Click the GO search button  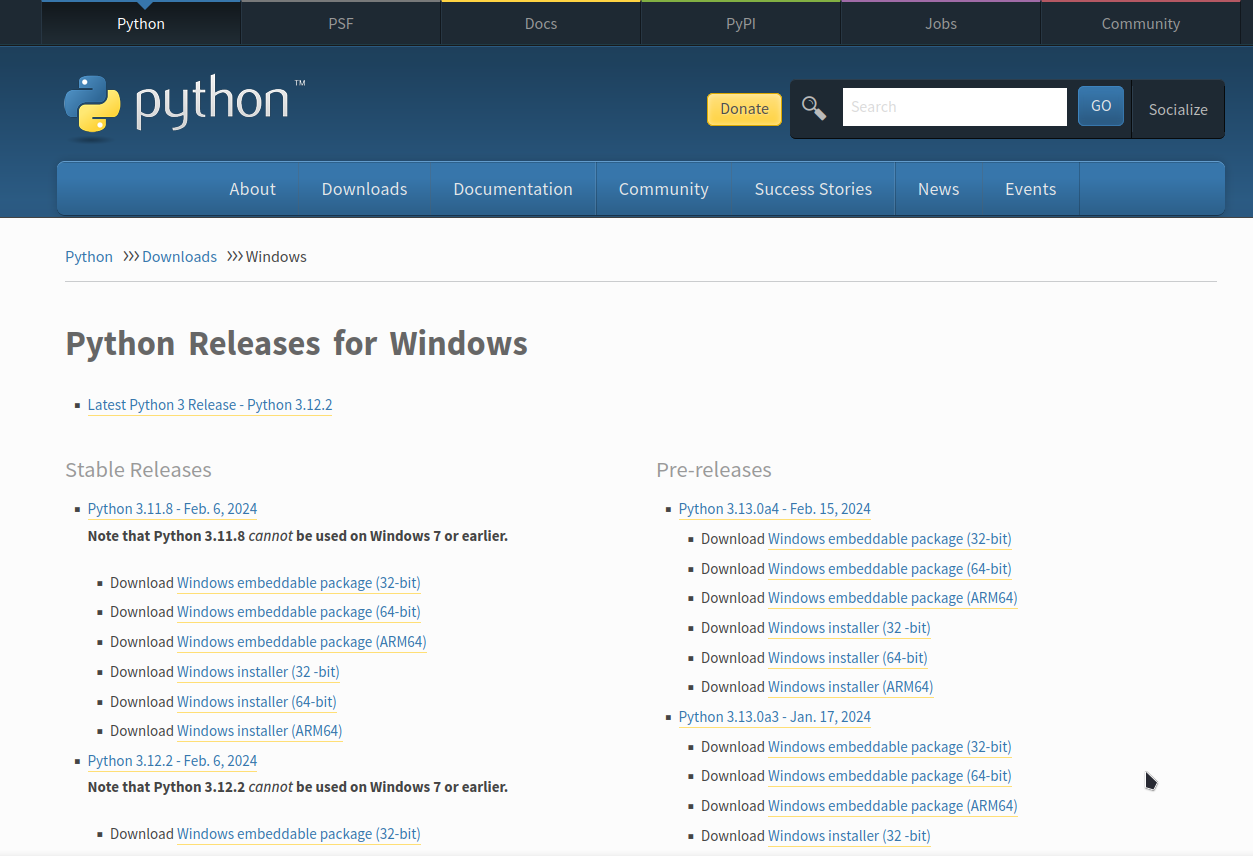[x=1101, y=106]
